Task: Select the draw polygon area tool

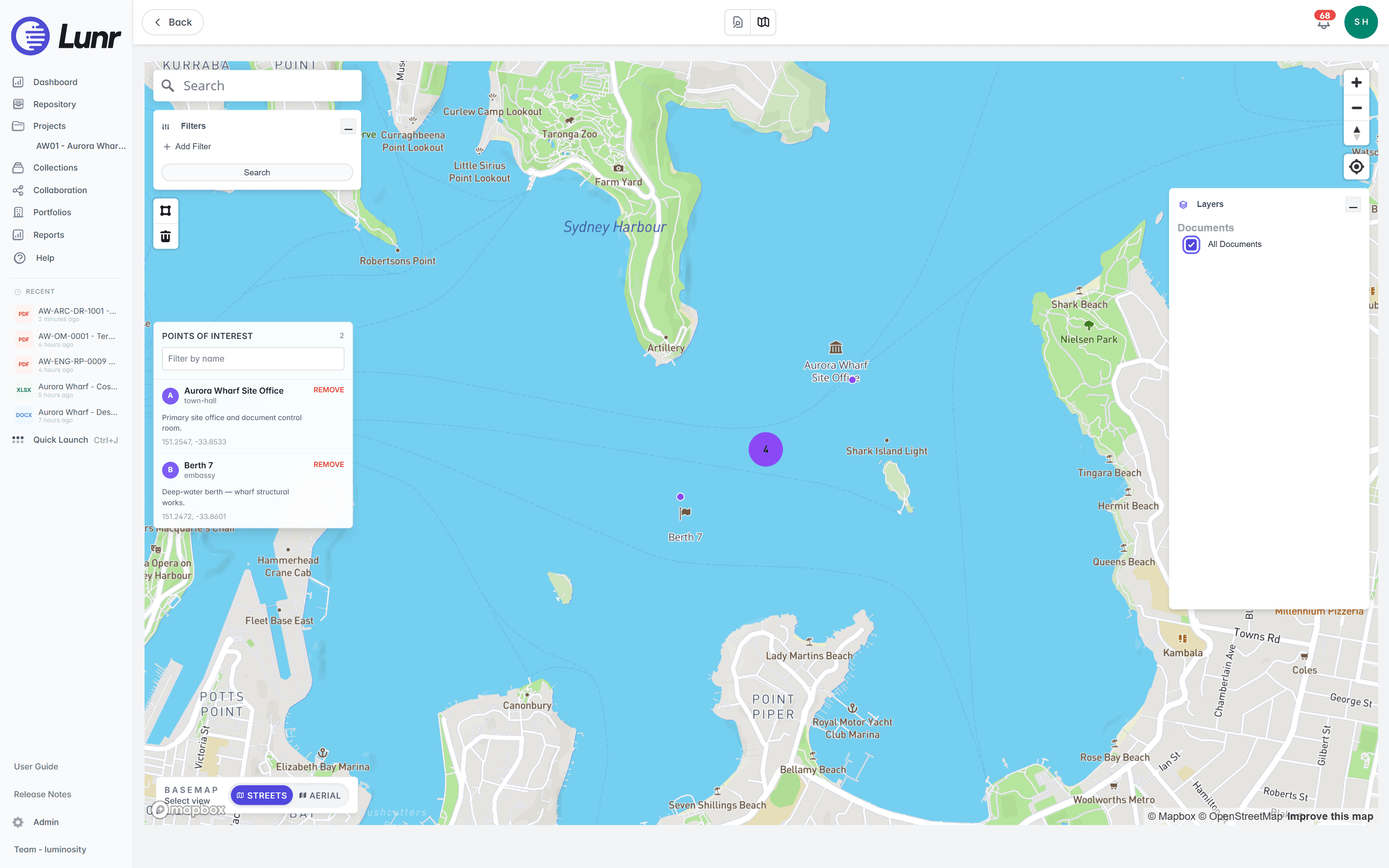Action: pyautogui.click(x=166, y=210)
